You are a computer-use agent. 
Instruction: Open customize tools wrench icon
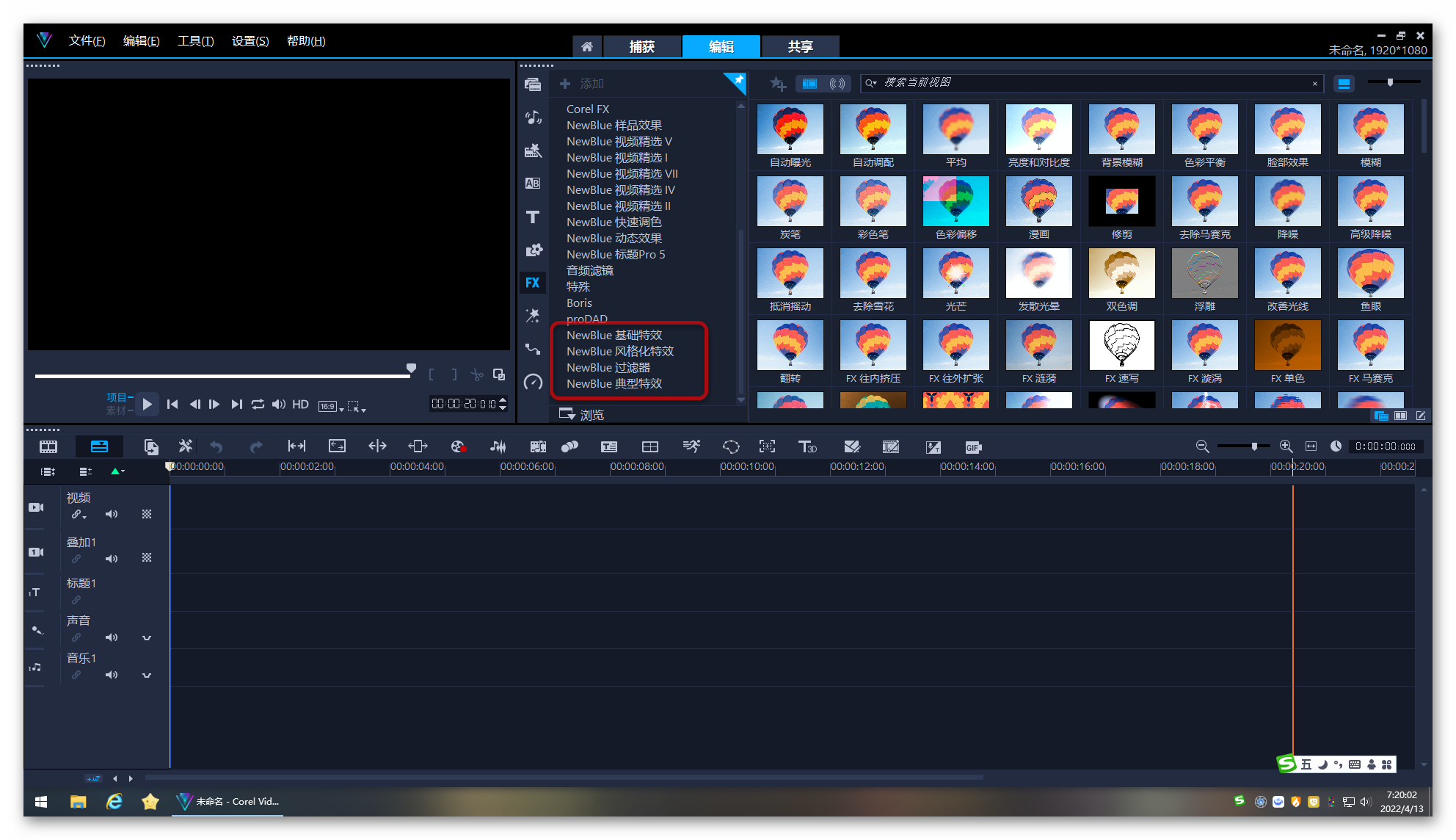pyautogui.click(x=186, y=446)
